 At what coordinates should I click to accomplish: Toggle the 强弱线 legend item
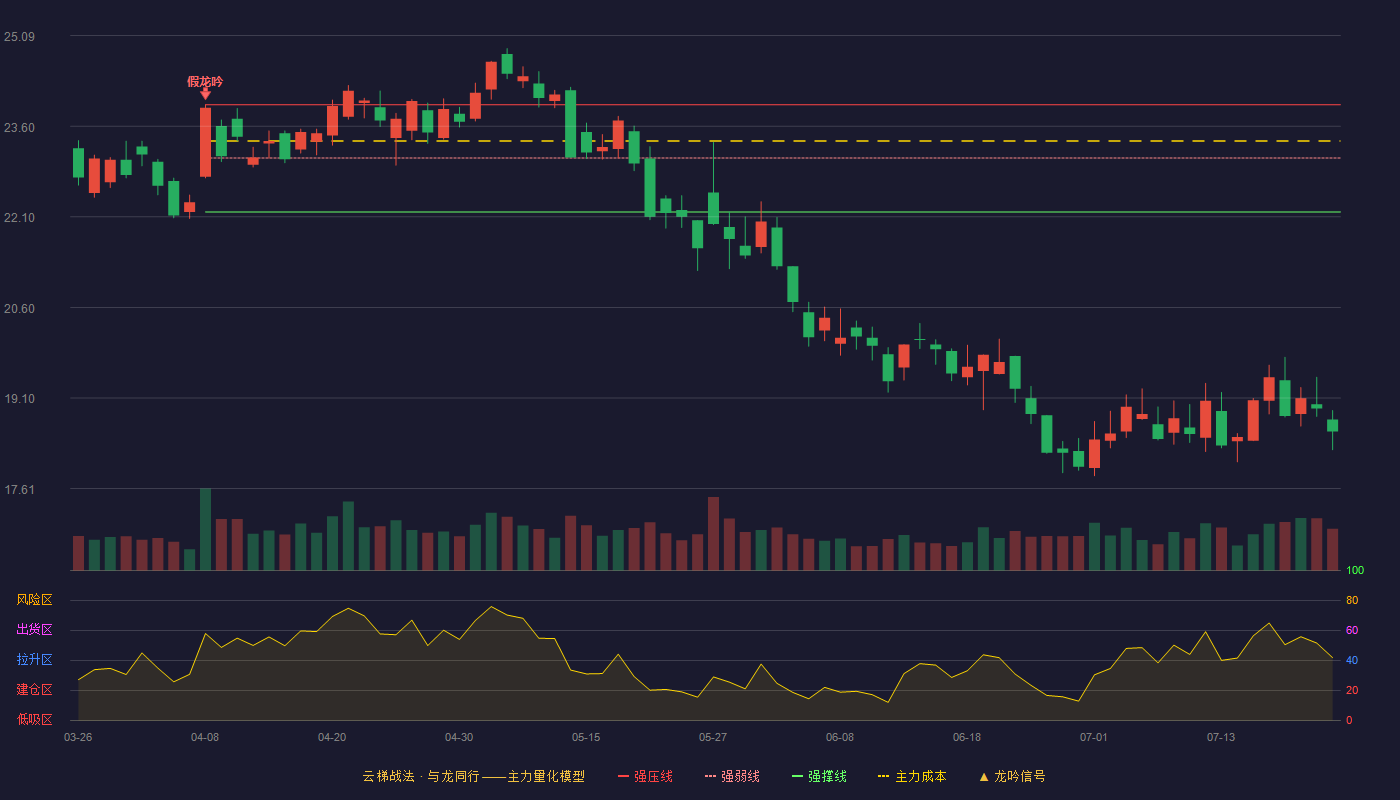point(732,776)
